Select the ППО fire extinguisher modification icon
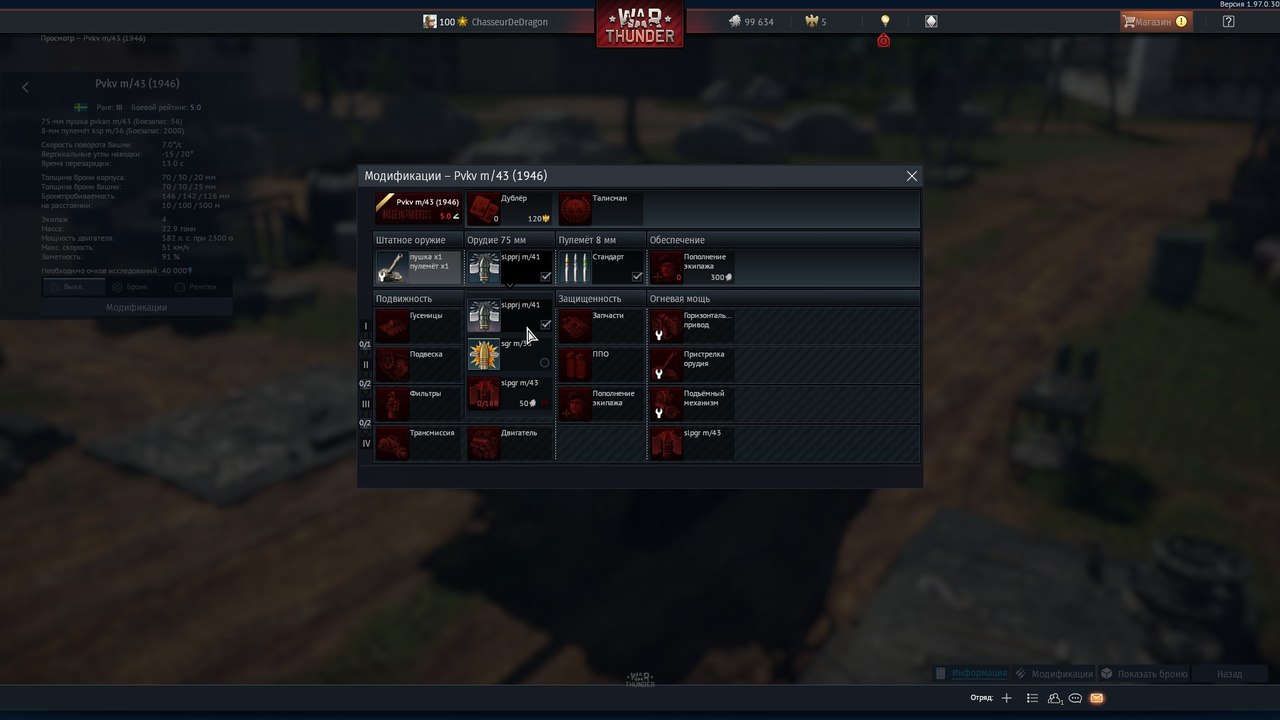 pyautogui.click(x=575, y=364)
